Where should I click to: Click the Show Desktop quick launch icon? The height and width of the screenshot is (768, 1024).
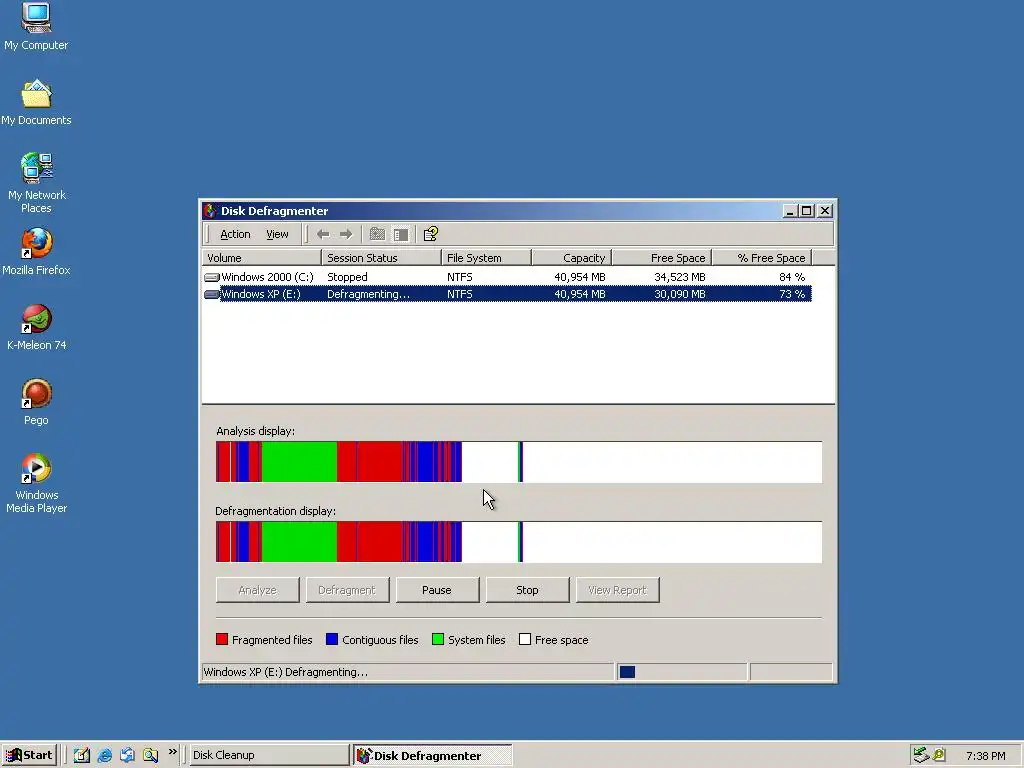[x=82, y=755]
